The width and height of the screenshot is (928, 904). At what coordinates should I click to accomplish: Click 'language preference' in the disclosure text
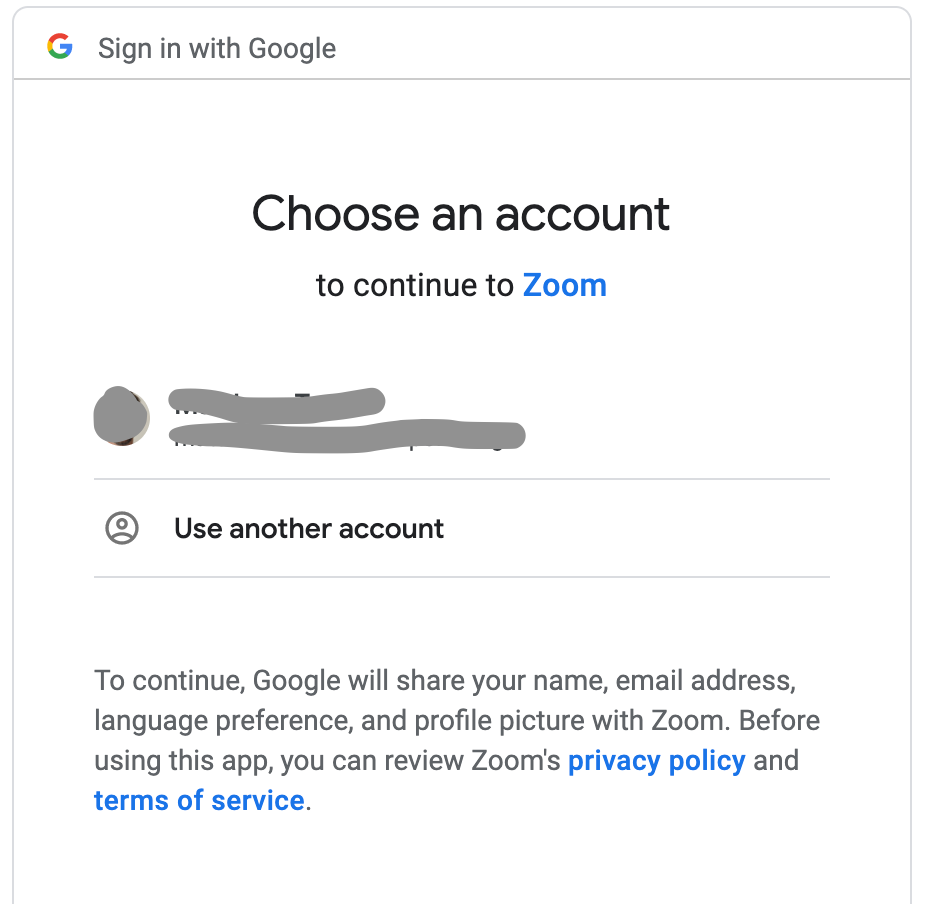[224, 721]
